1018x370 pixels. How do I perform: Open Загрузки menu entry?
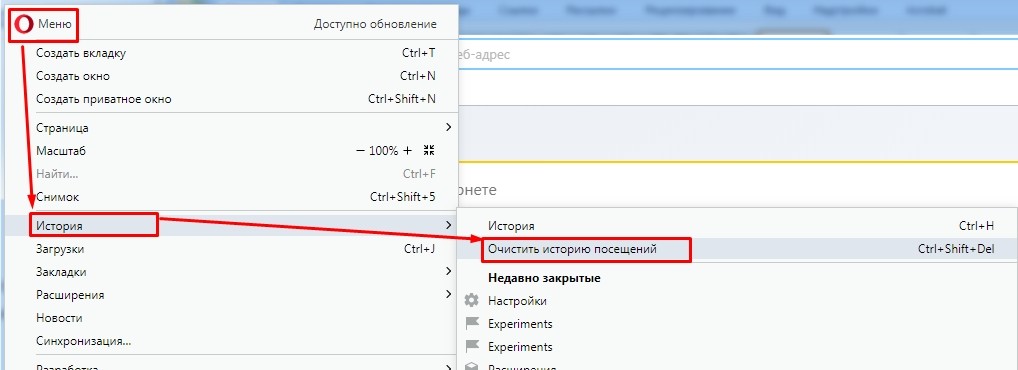232,249
